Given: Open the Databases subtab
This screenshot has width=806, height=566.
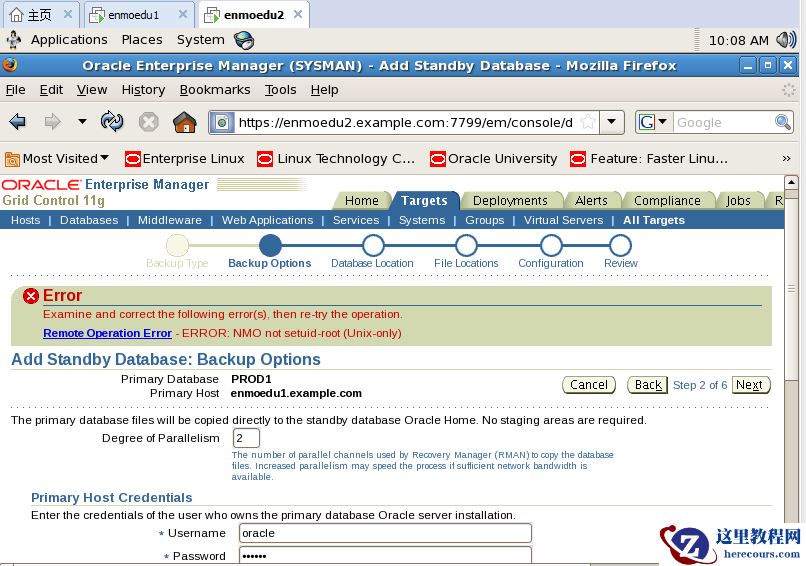Looking at the screenshot, I should 89,220.
